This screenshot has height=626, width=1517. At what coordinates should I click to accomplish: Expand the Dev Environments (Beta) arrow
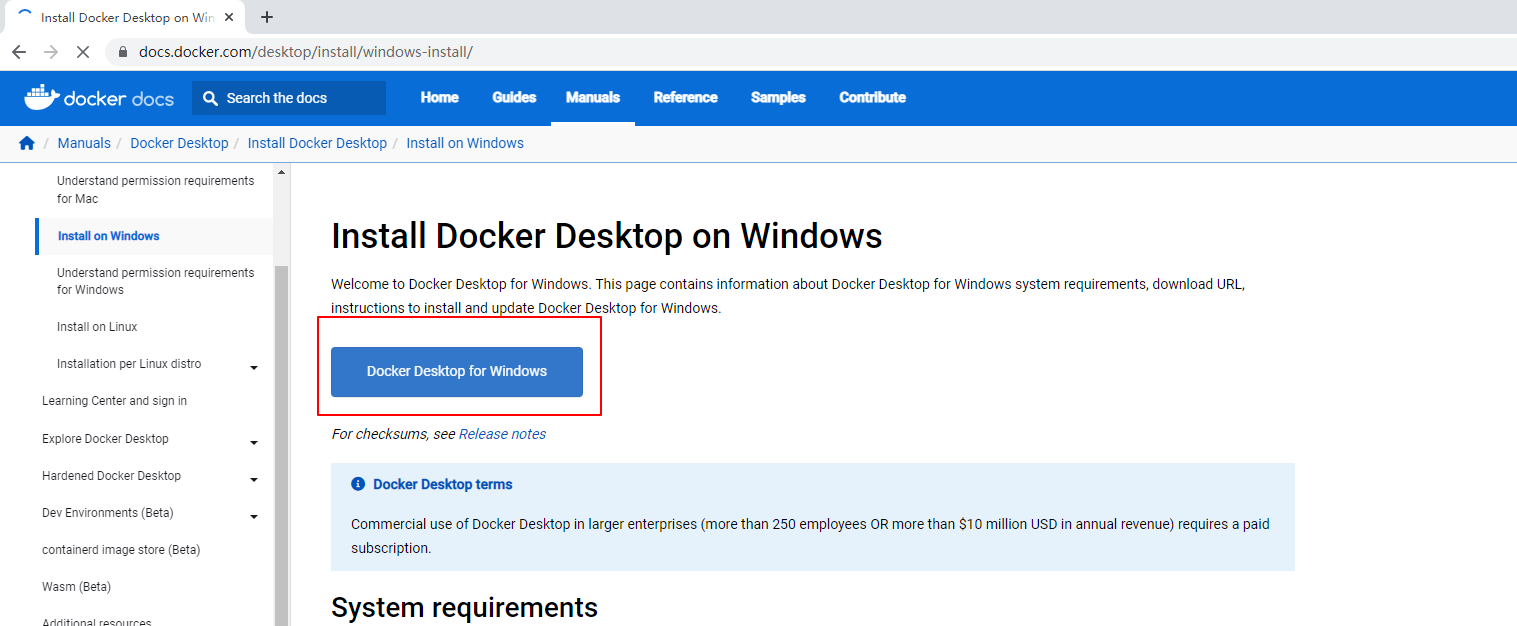click(x=254, y=517)
